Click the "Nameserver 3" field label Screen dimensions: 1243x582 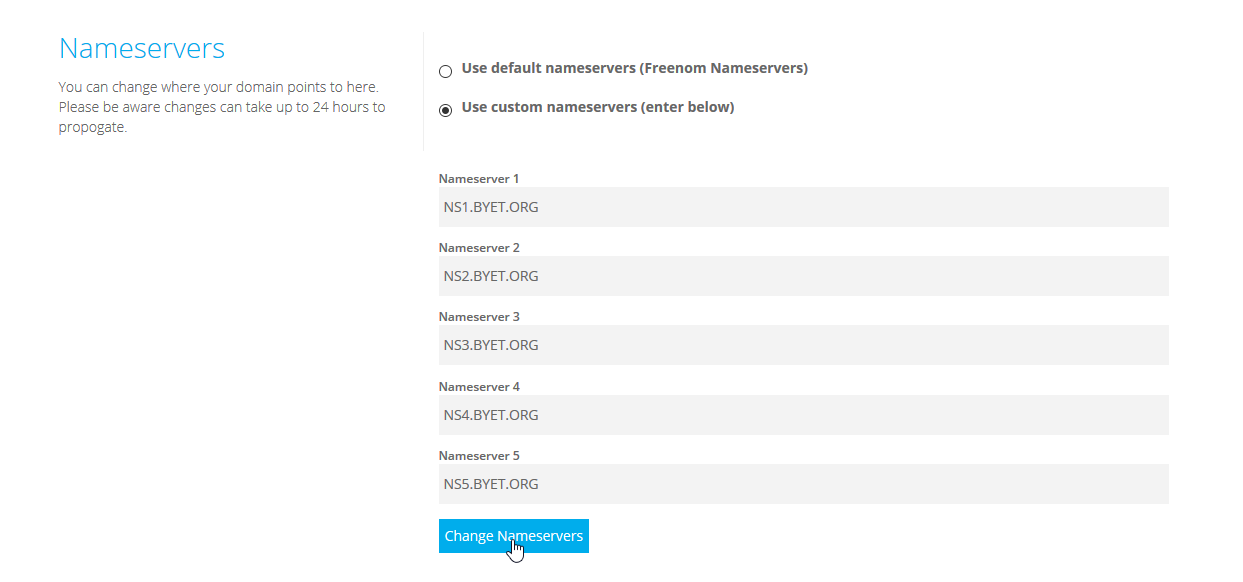479,317
